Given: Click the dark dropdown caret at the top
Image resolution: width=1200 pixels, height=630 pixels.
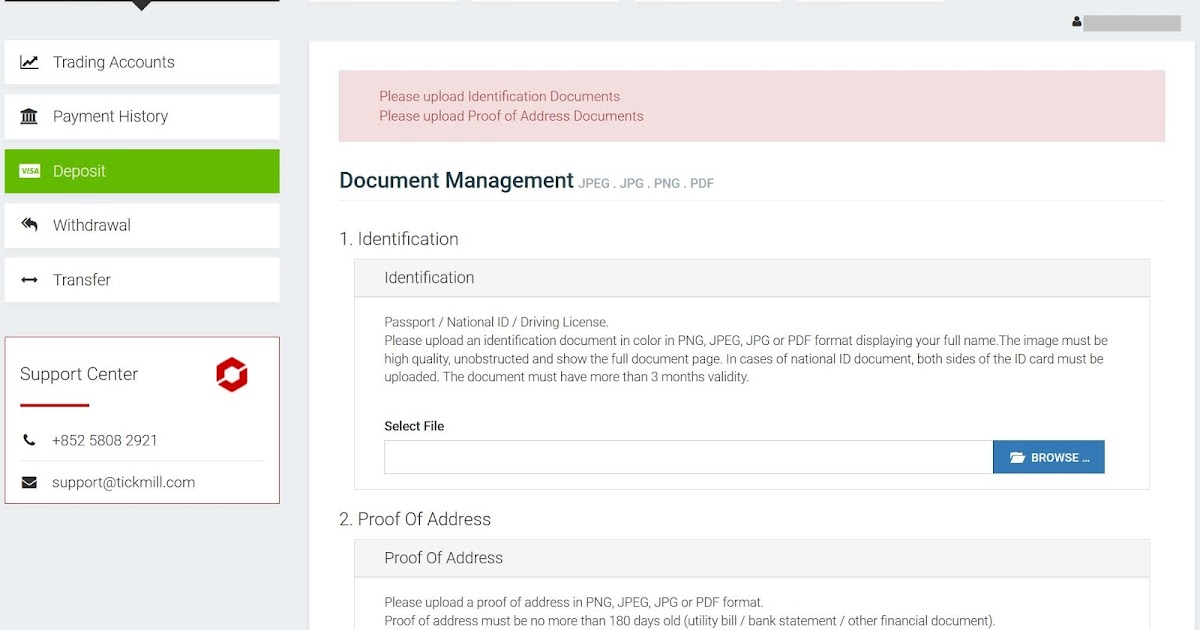Looking at the screenshot, I should (141, 7).
